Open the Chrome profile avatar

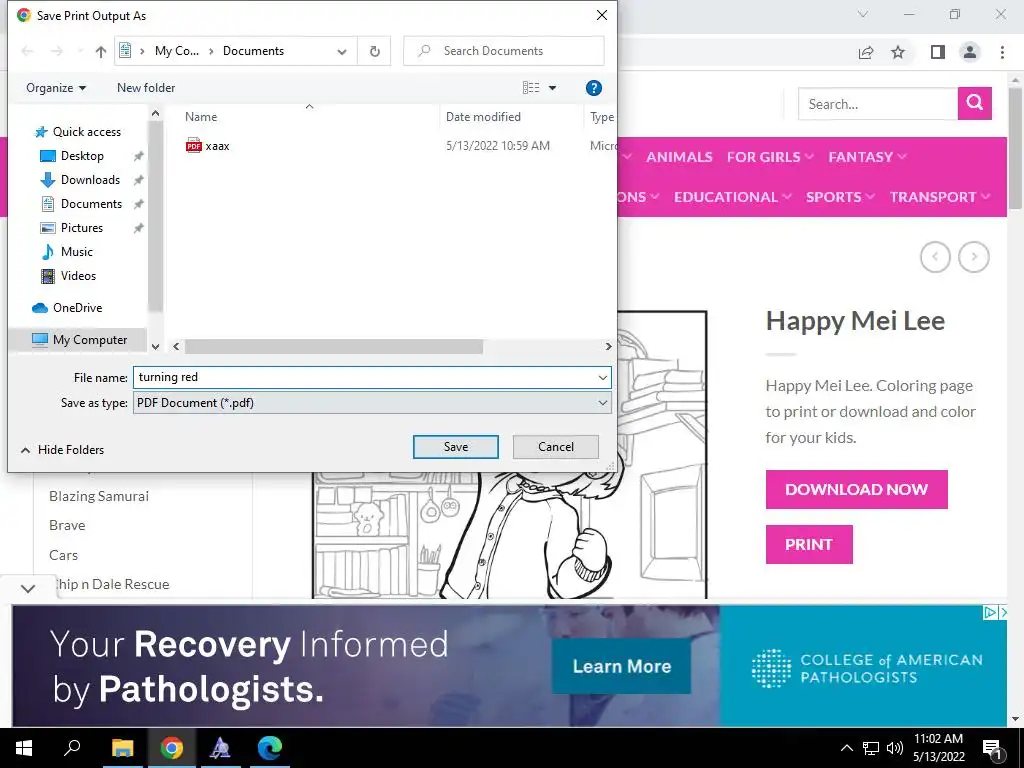pos(970,52)
